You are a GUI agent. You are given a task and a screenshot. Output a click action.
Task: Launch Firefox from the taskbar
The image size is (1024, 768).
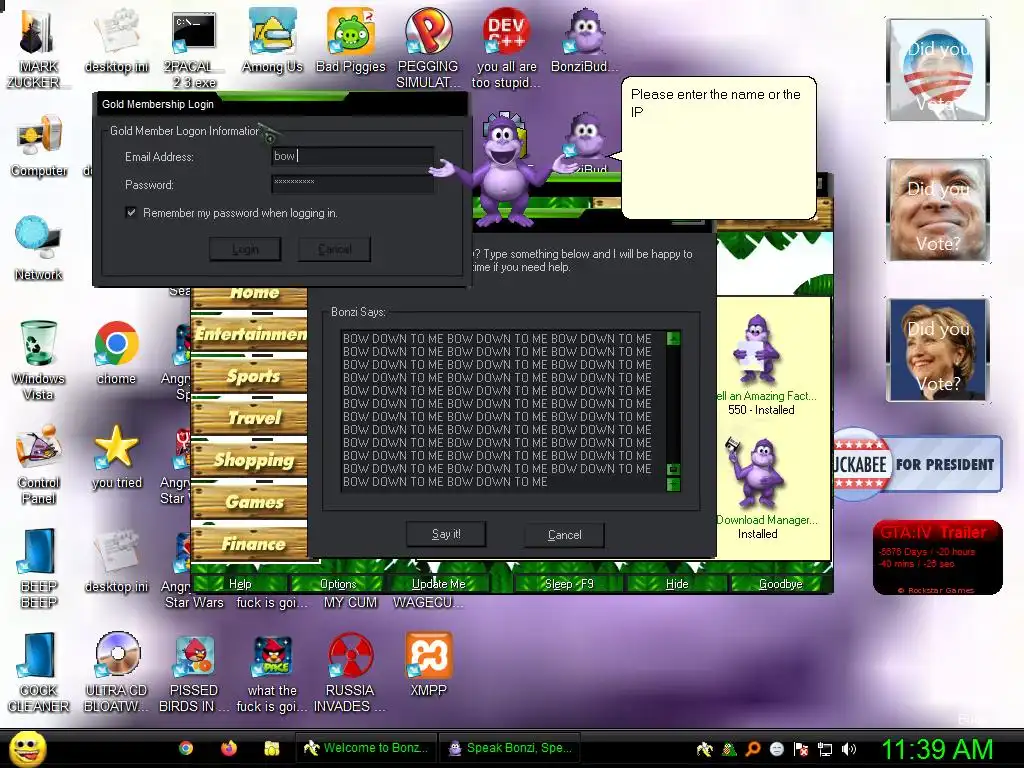tap(229, 748)
